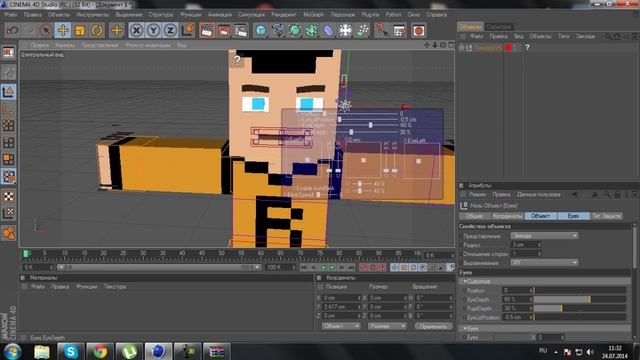Image resolution: width=640 pixels, height=360 pixels.
Task: Open uTorrent from the taskbar
Action: pos(129,351)
